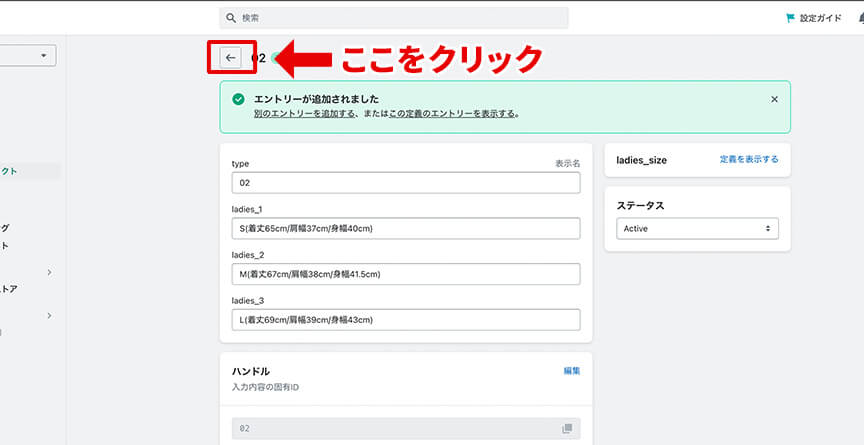
Task: Open the ステータス Active dropdown
Action: pos(697,229)
